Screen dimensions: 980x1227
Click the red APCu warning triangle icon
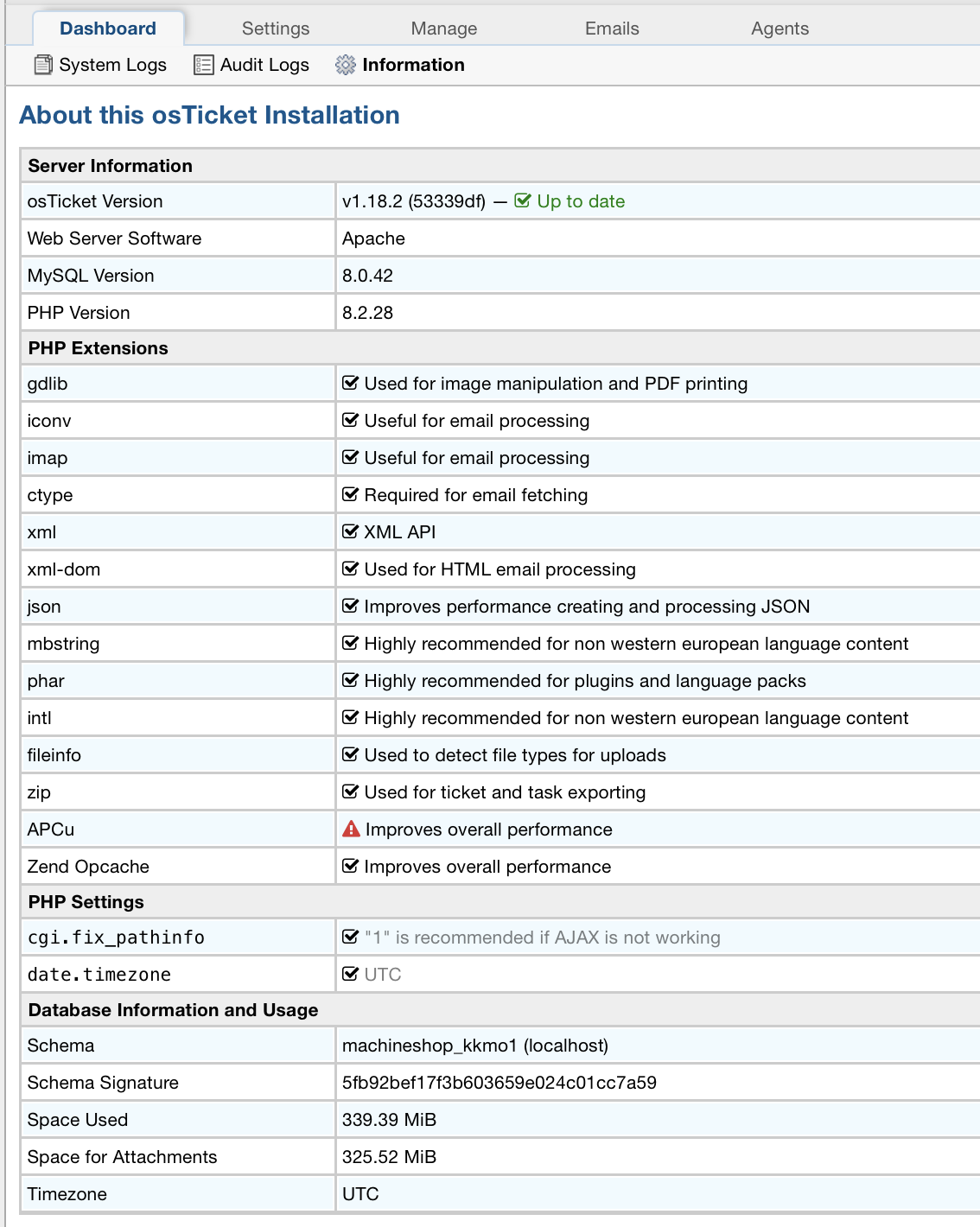(351, 830)
